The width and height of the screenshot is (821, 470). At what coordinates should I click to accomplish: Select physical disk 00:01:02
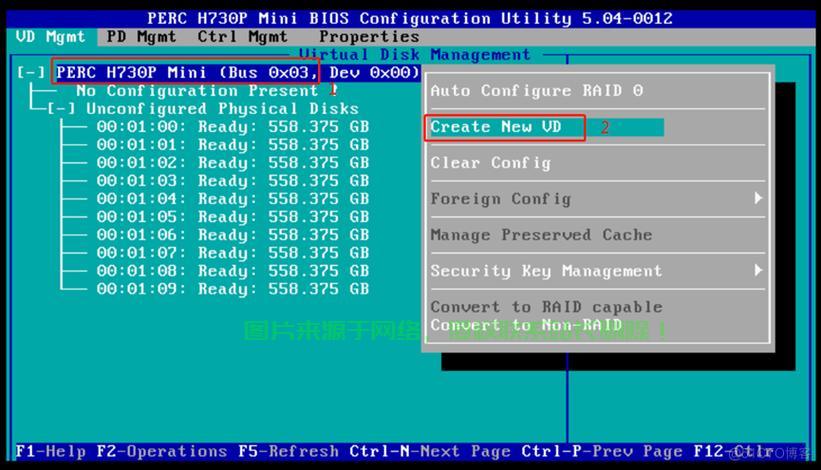point(232,163)
